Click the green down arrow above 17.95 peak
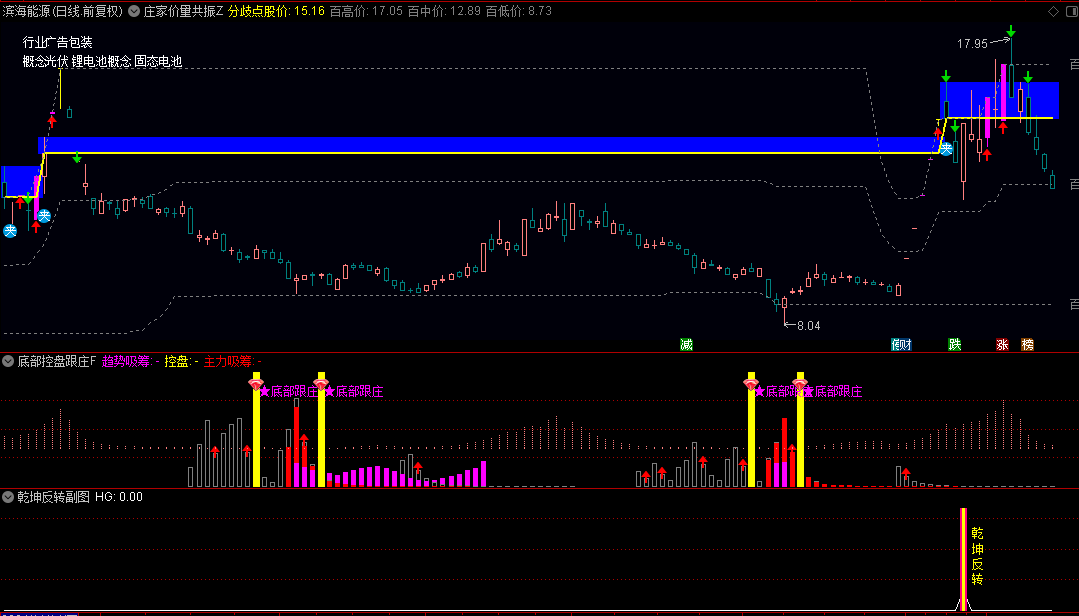 click(x=1011, y=31)
